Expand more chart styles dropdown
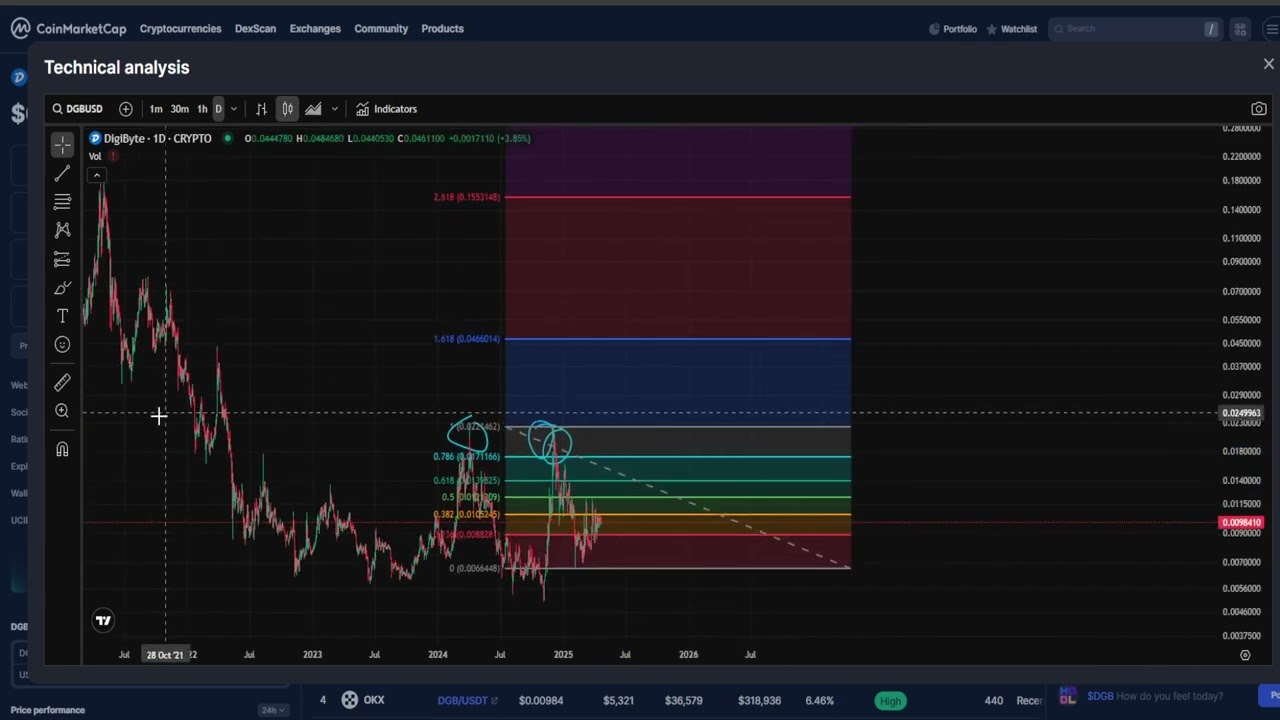Screen dimensions: 1280x720 334,109
